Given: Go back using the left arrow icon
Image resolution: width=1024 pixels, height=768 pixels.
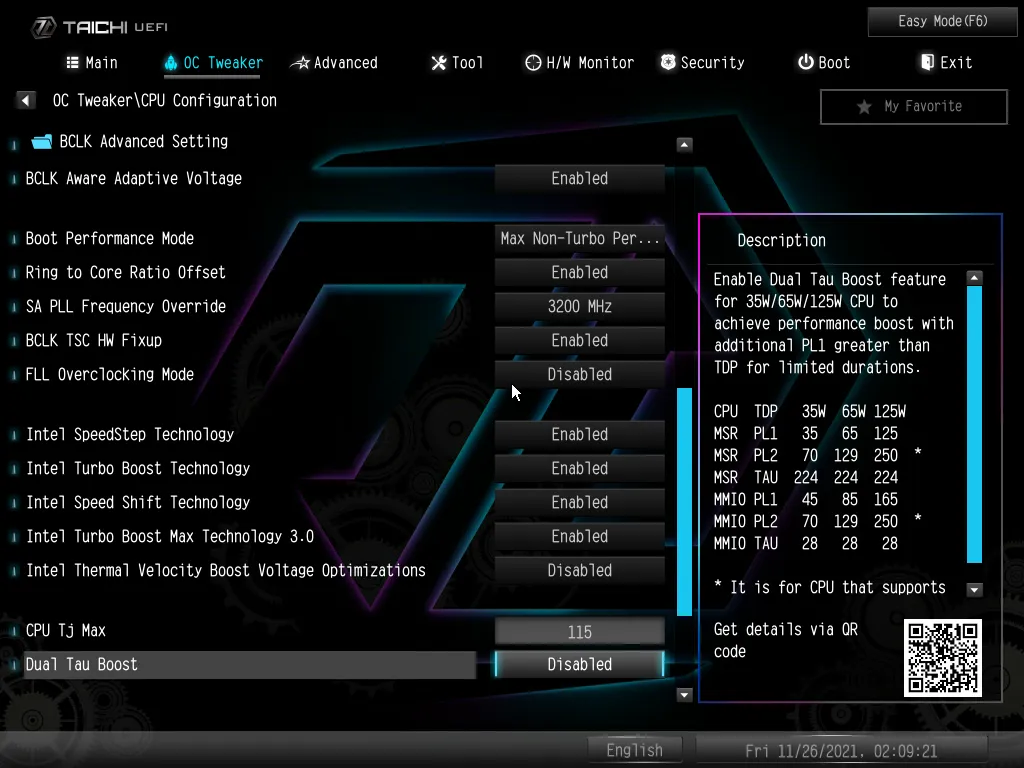Looking at the screenshot, I should pyautogui.click(x=25, y=101).
